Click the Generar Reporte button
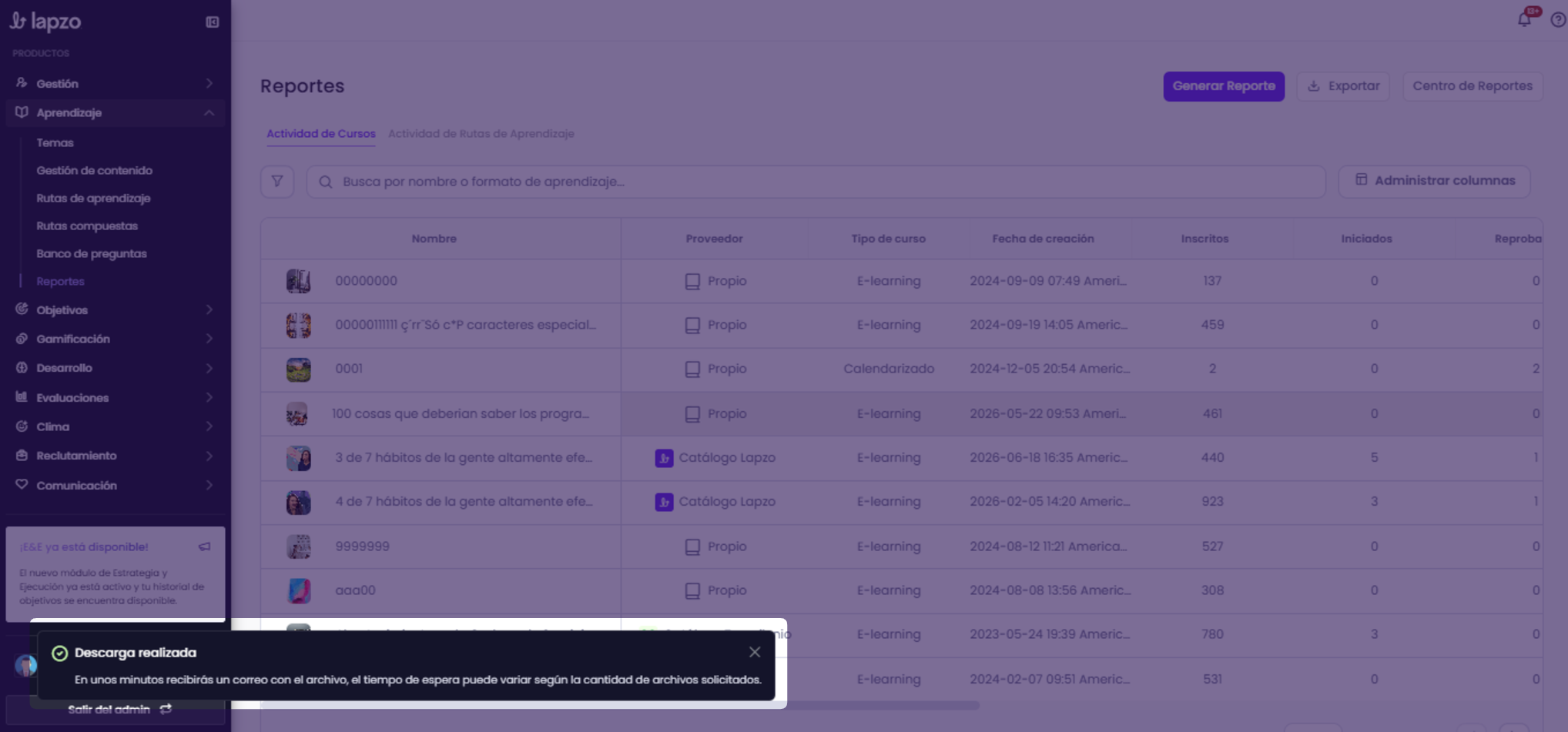Image resolution: width=1568 pixels, height=732 pixels. (x=1224, y=86)
